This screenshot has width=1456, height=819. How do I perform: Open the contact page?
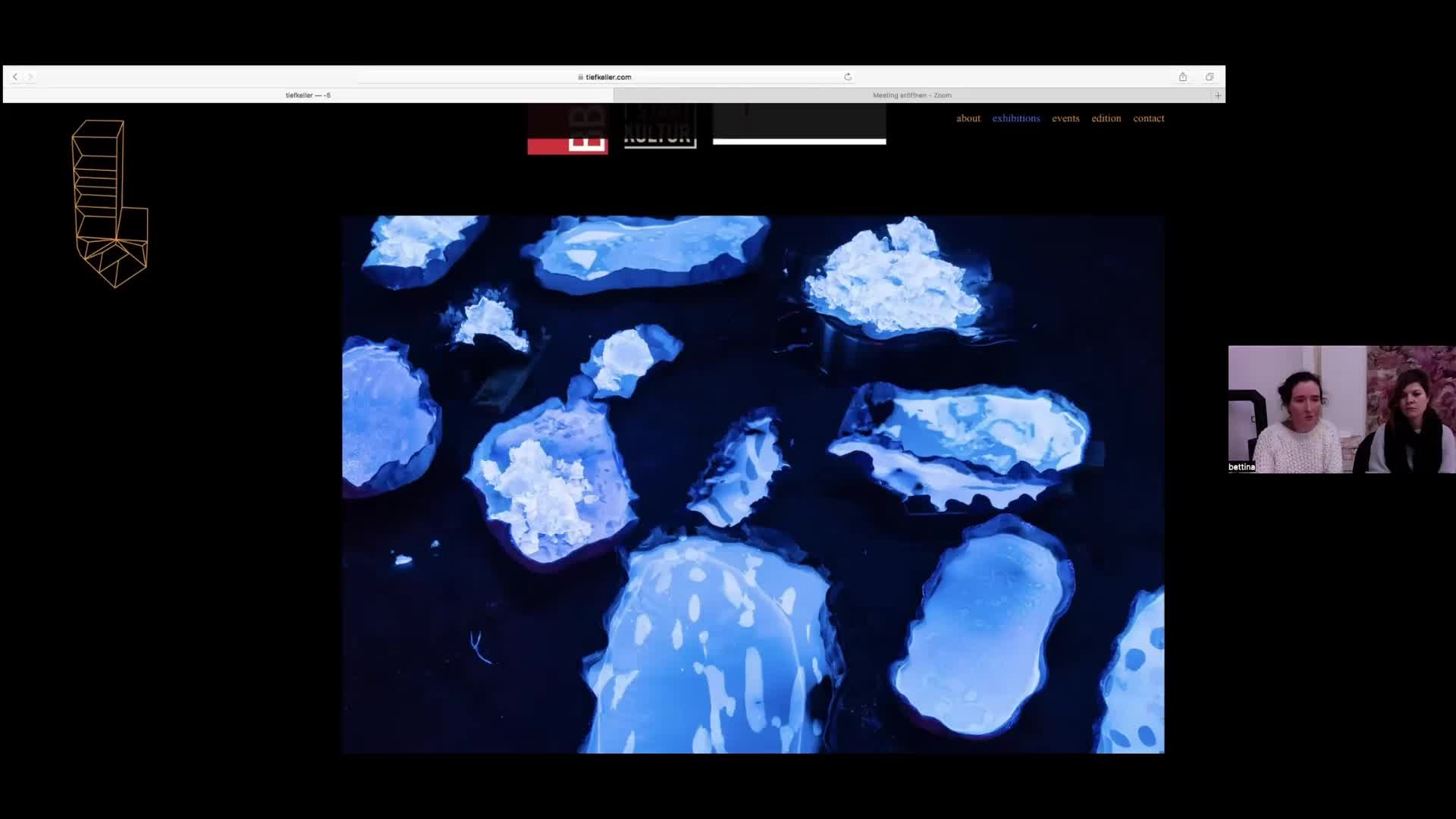pos(1148,118)
